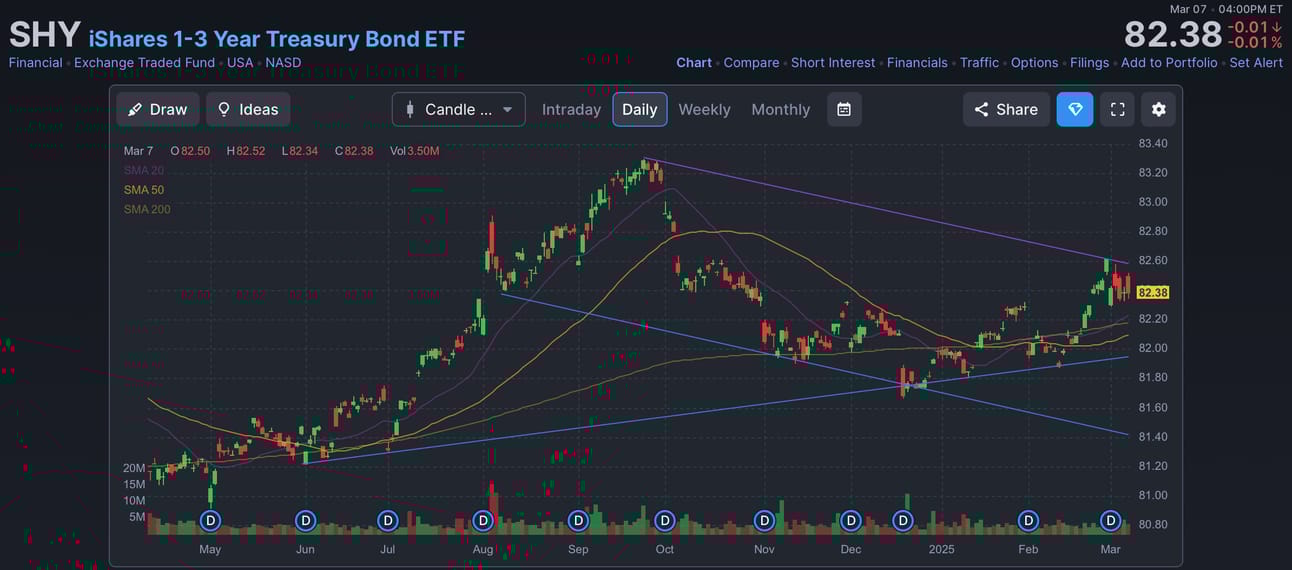Click the Vol 3.50M readout
The height and width of the screenshot is (570, 1292).
415,151
